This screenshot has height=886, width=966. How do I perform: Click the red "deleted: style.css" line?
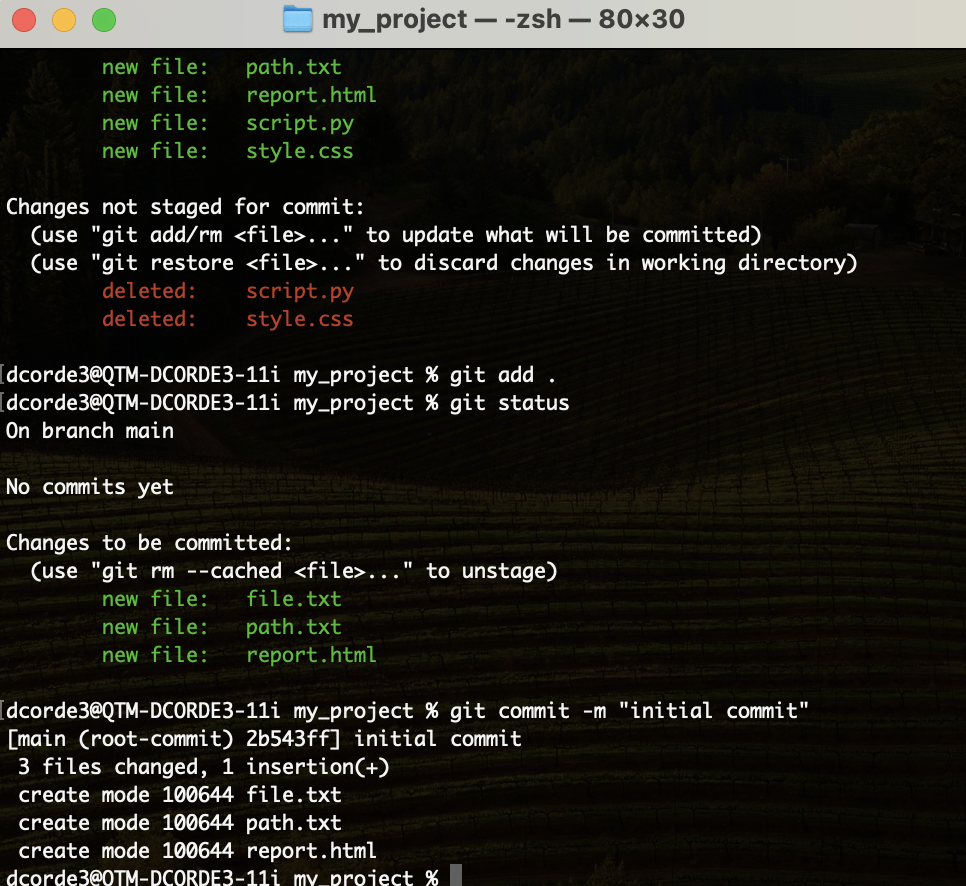227,320
